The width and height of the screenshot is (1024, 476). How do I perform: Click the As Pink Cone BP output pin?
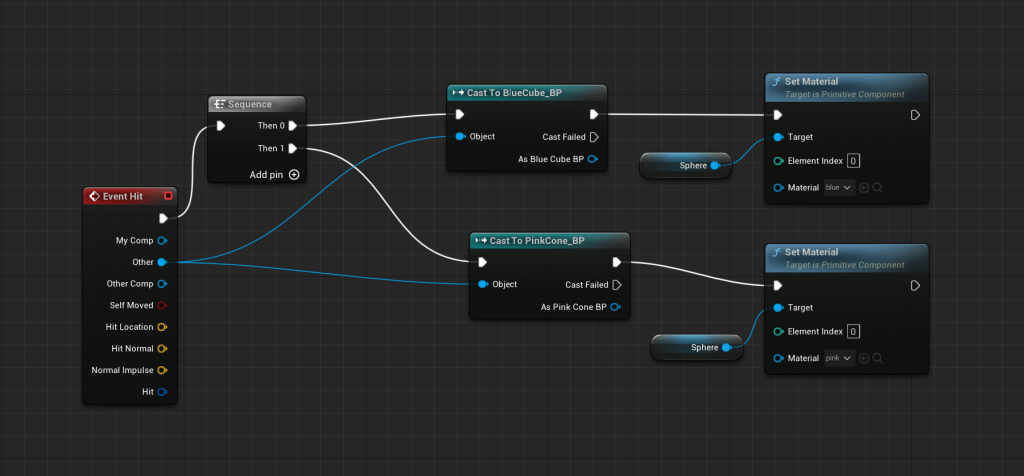click(x=616, y=307)
